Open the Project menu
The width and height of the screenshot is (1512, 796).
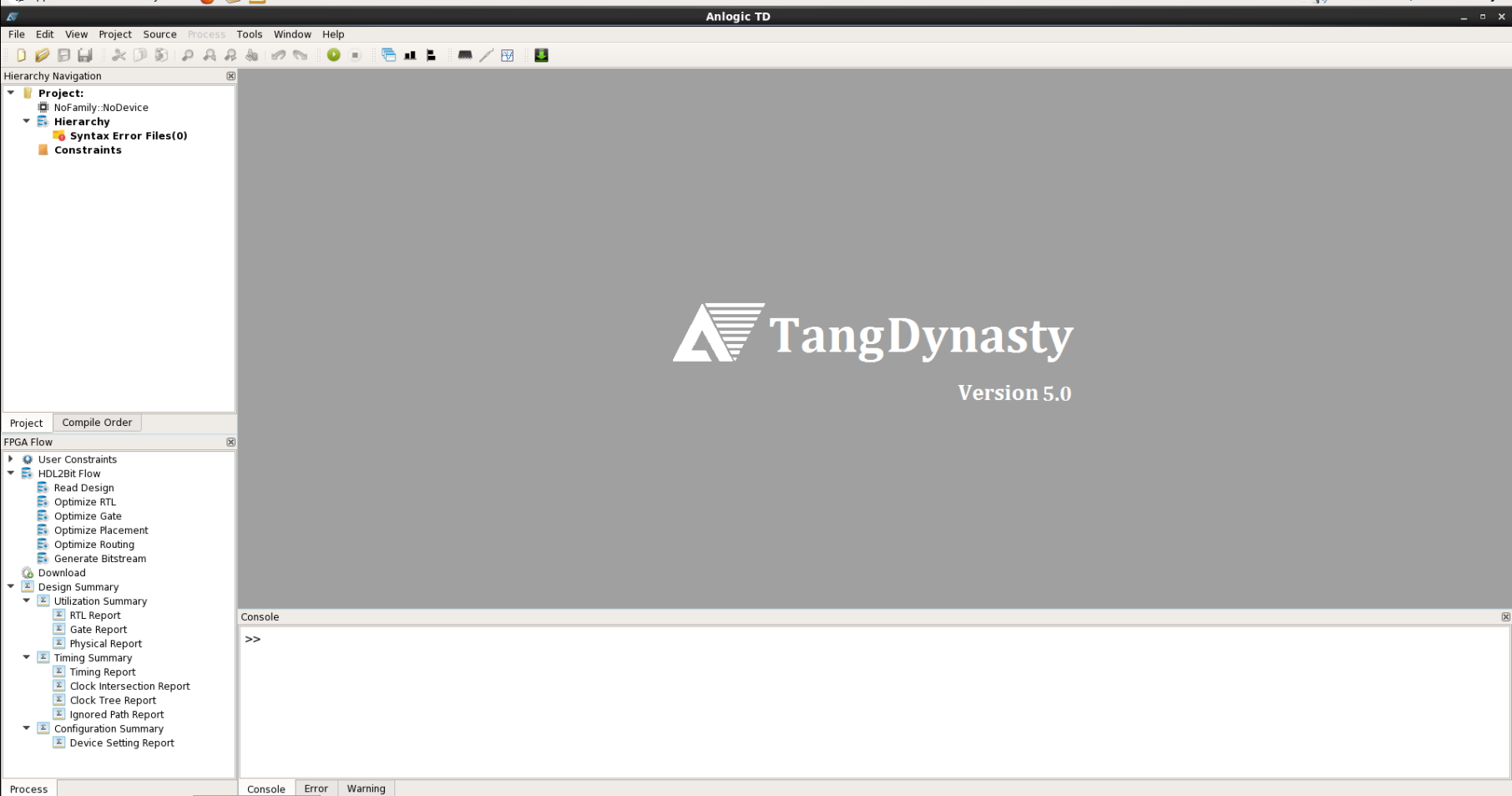115,34
